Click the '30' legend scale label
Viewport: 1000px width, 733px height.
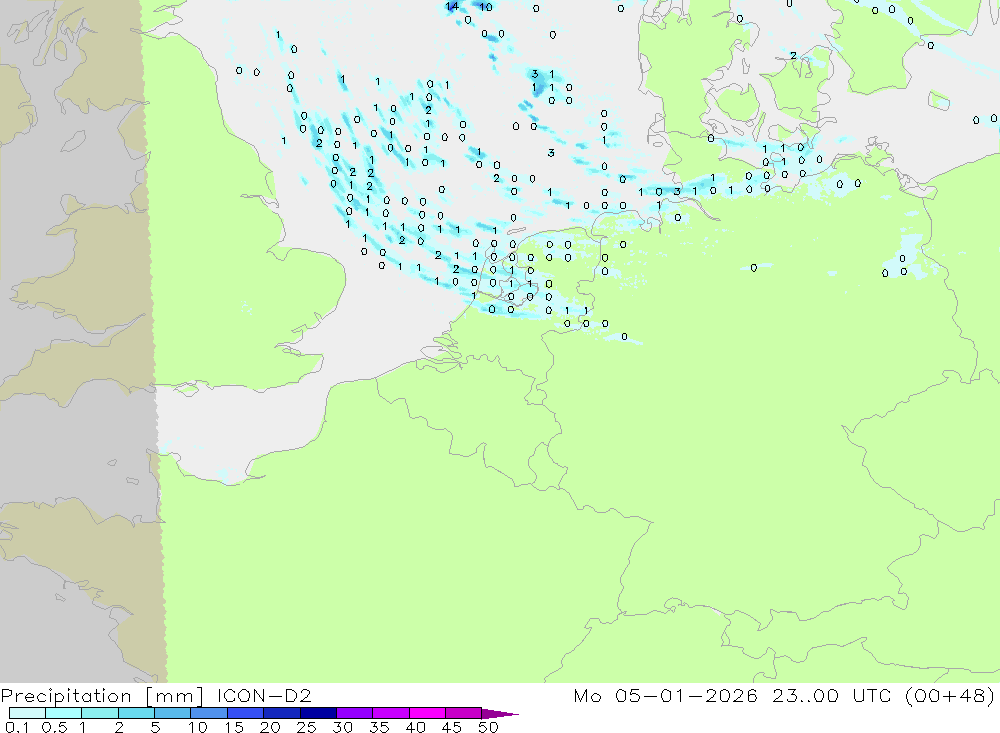(342, 727)
